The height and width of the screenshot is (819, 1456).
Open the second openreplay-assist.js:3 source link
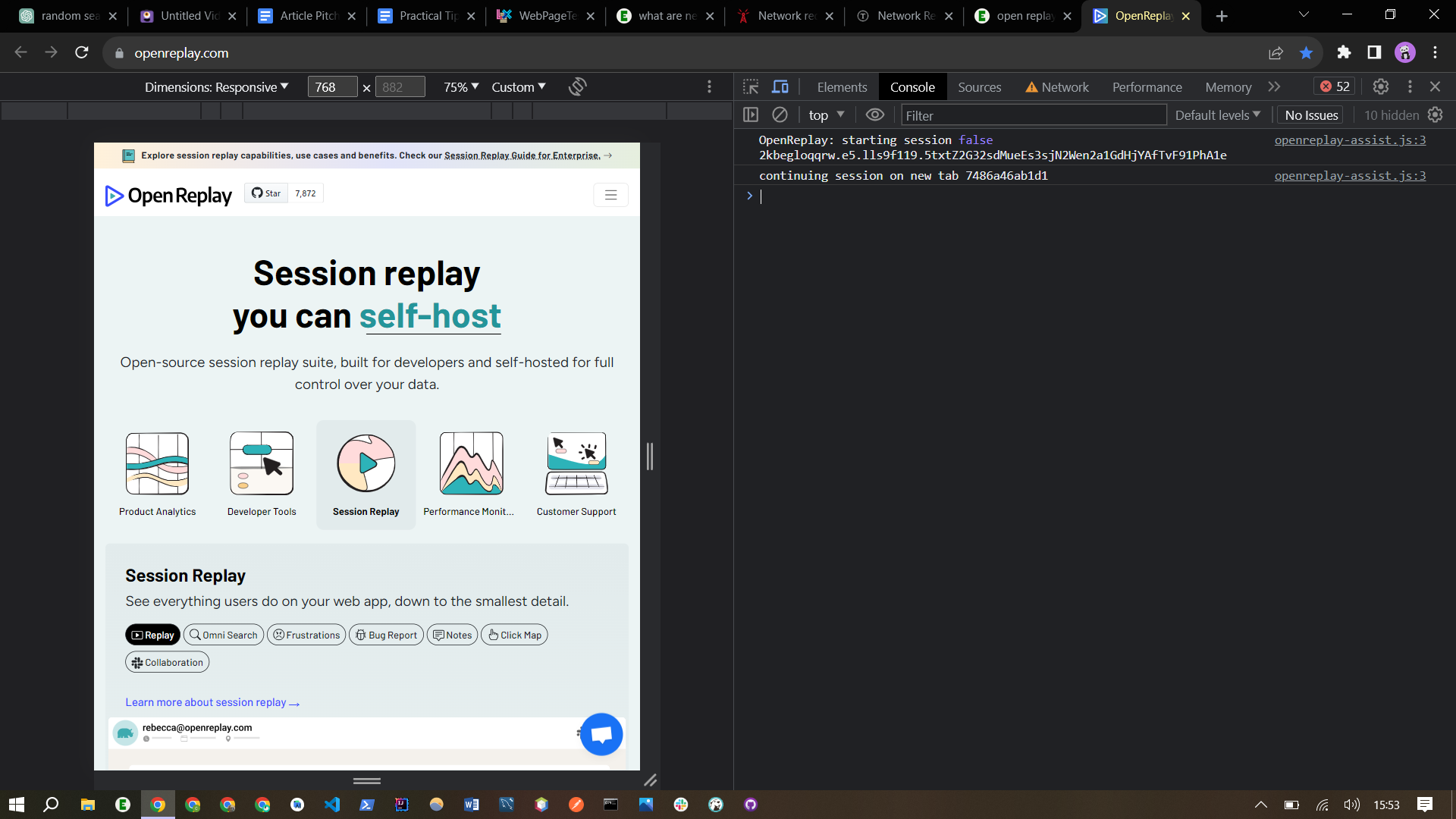(1350, 176)
